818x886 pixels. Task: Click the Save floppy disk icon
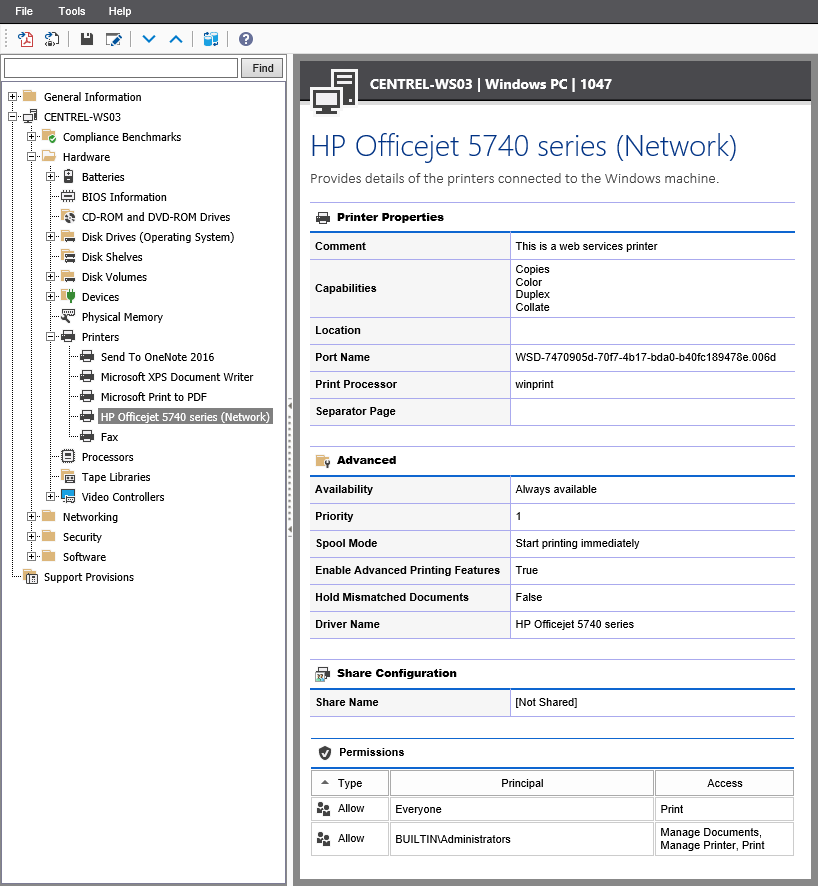[86, 39]
